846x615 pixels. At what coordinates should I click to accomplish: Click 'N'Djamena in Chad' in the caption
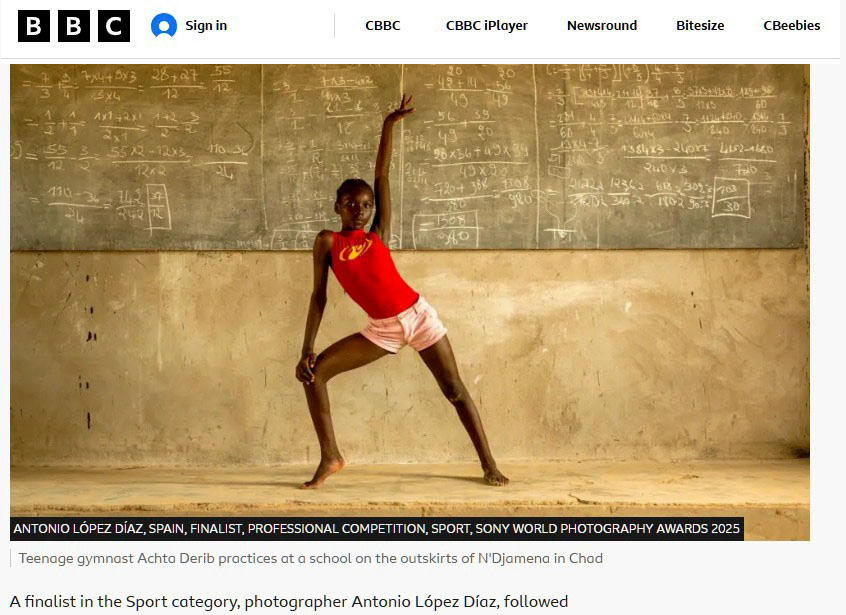click(x=540, y=558)
